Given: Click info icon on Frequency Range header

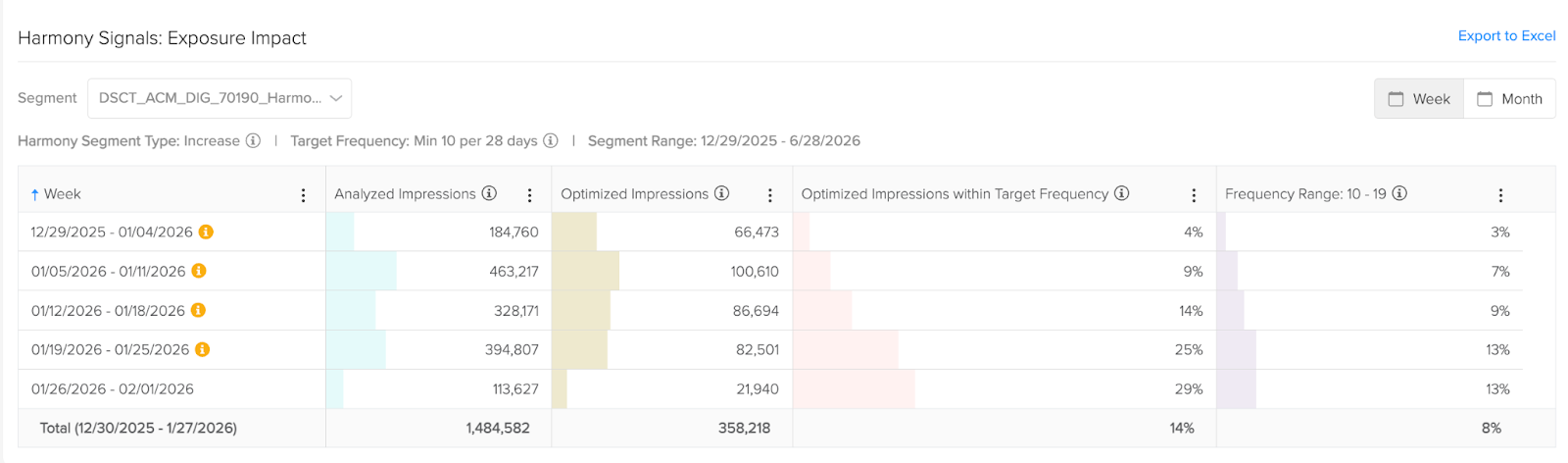Looking at the screenshot, I should point(1399,193).
